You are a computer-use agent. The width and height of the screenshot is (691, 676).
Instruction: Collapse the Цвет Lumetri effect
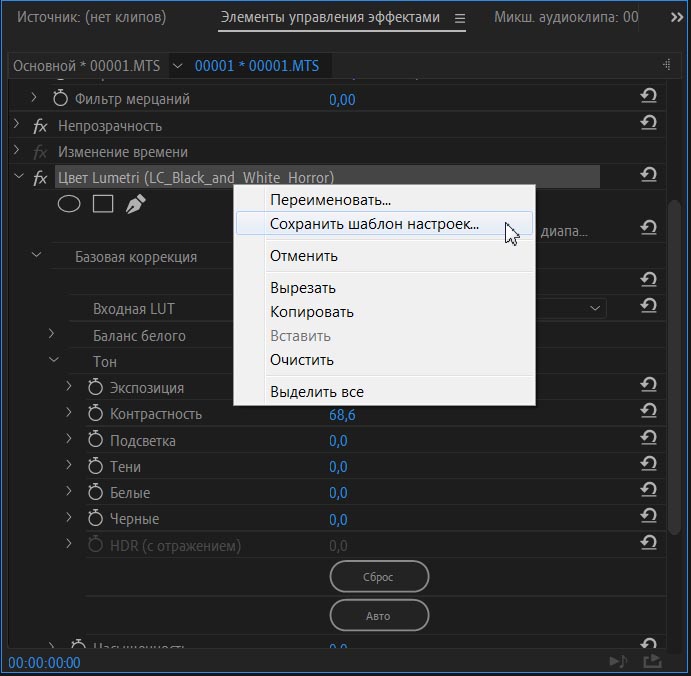19,176
